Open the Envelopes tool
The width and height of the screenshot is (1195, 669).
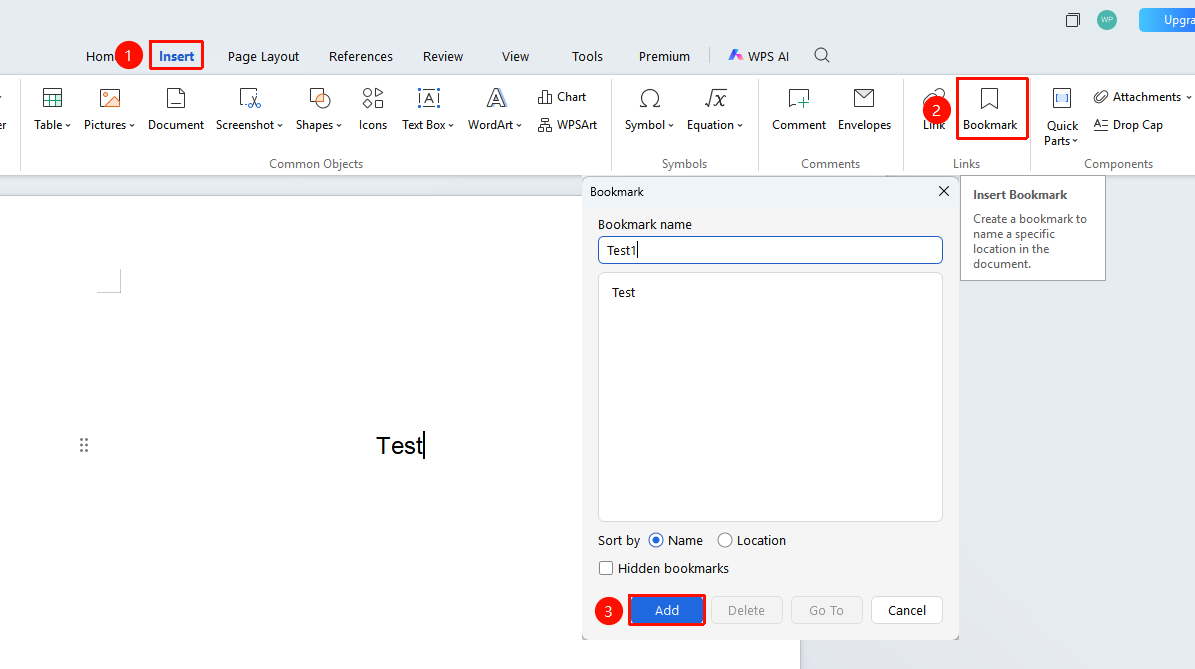tap(864, 109)
